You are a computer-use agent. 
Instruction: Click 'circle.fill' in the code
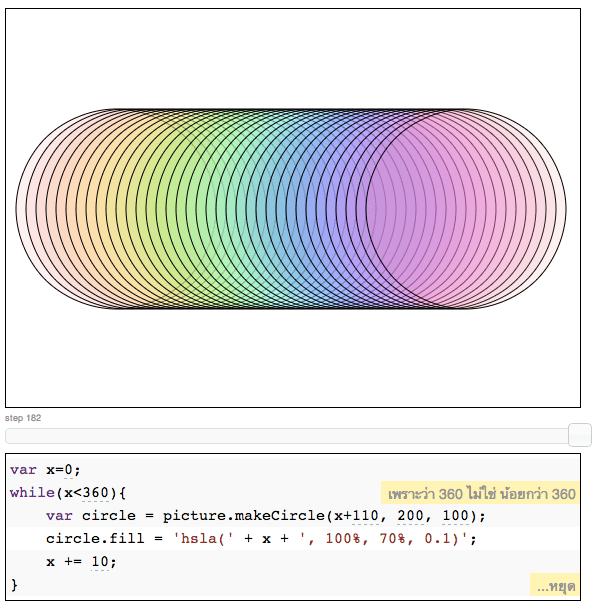click(x=95, y=539)
